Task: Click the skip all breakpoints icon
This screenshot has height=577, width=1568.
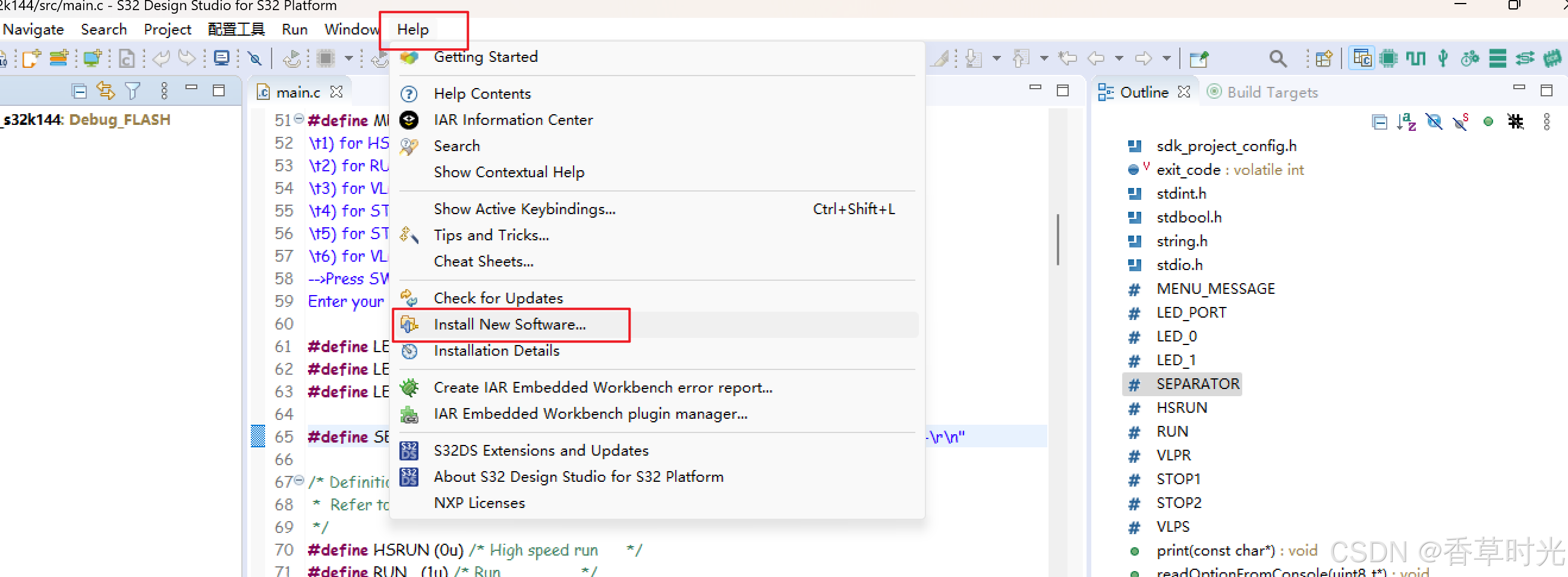Action: (x=255, y=58)
